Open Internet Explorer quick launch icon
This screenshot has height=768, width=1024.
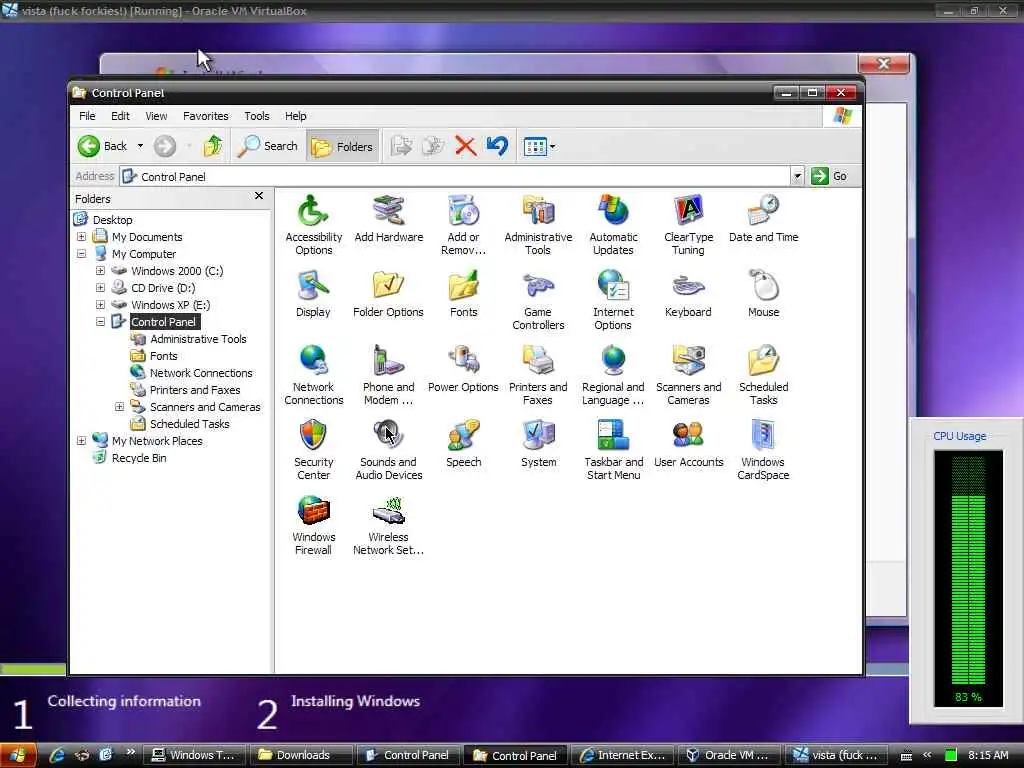tap(57, 755)
